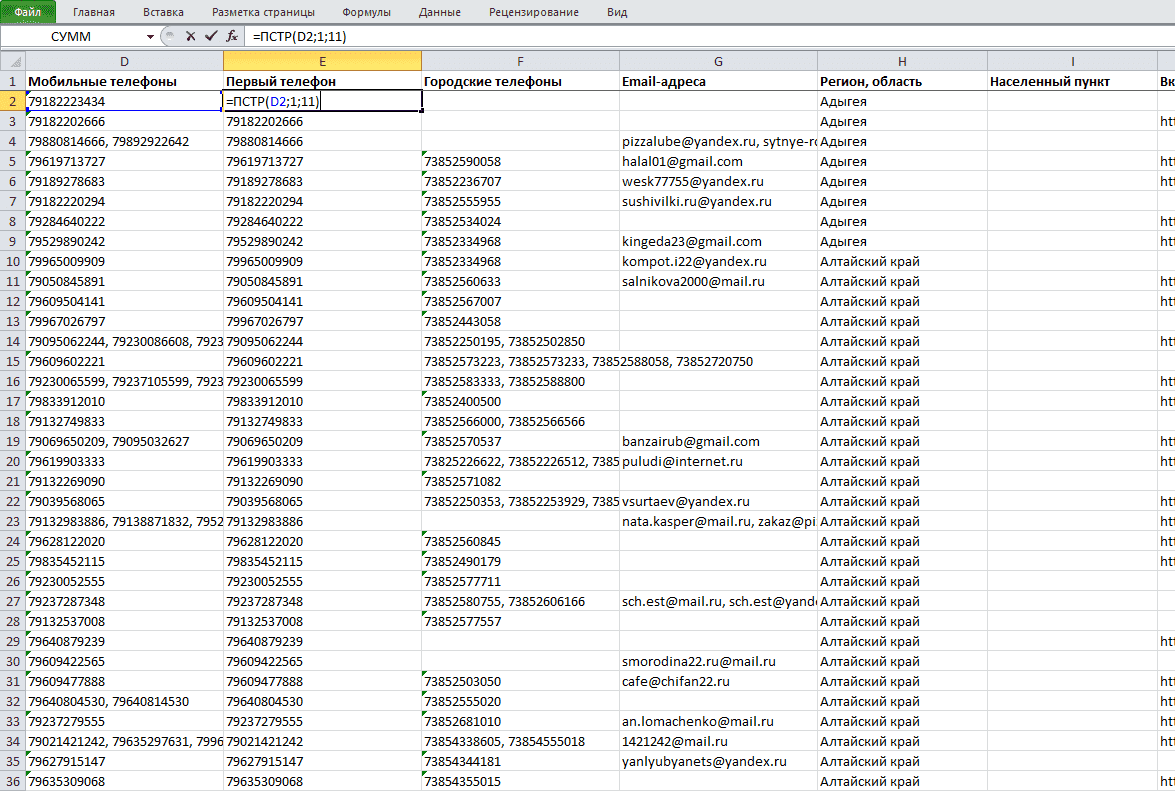Select email wesk77755@yandex.ru cell
This screenshot has height=791, width=1175.
pos(718,181)
